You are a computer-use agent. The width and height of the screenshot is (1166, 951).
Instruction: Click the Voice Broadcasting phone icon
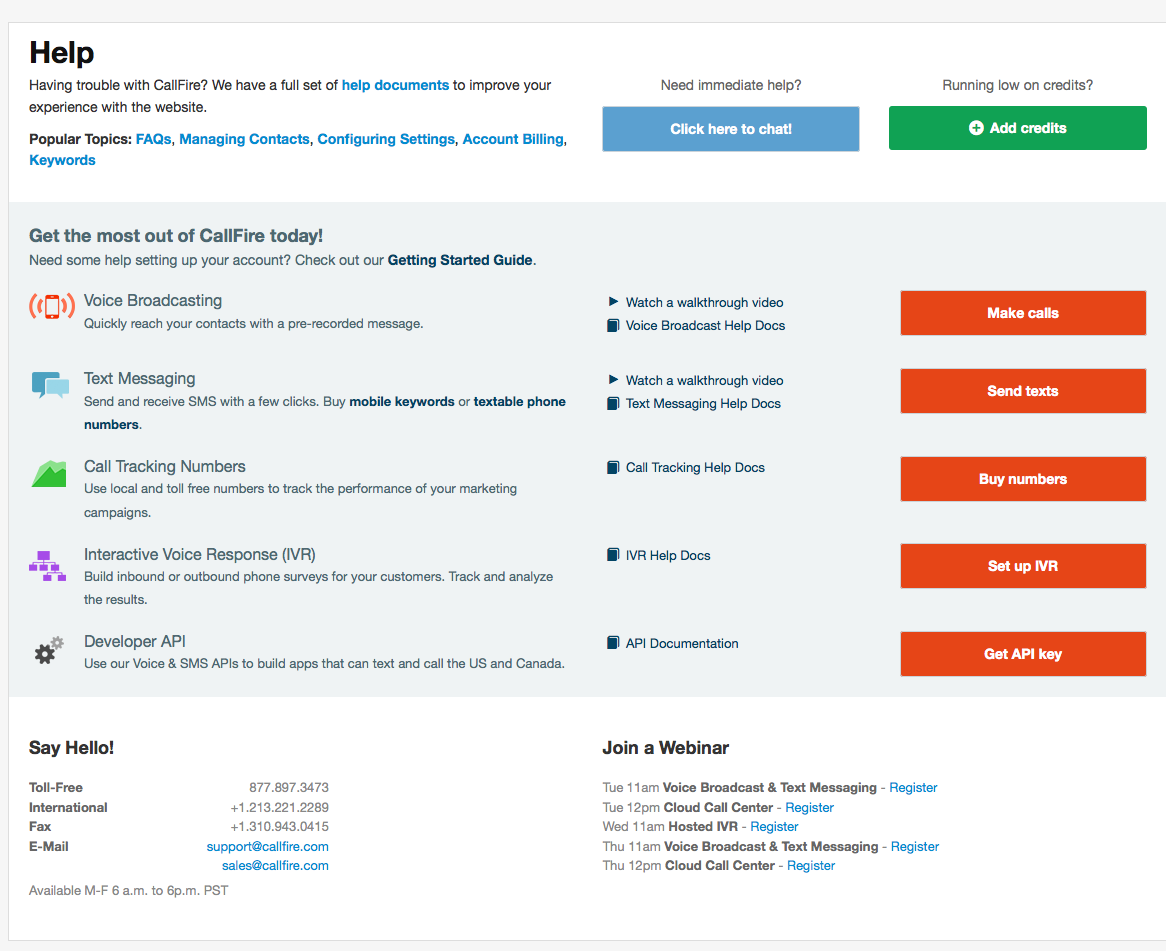tap(51, 306)
